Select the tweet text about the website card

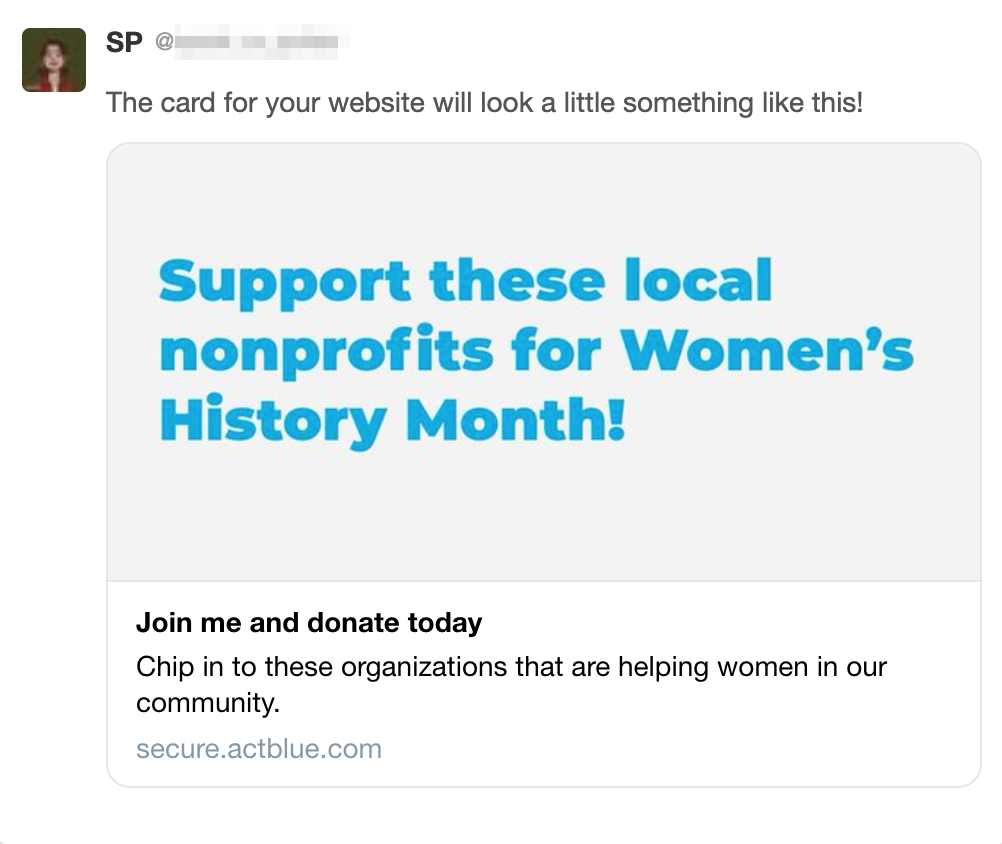pyautogui.click(x=485, y=102)
